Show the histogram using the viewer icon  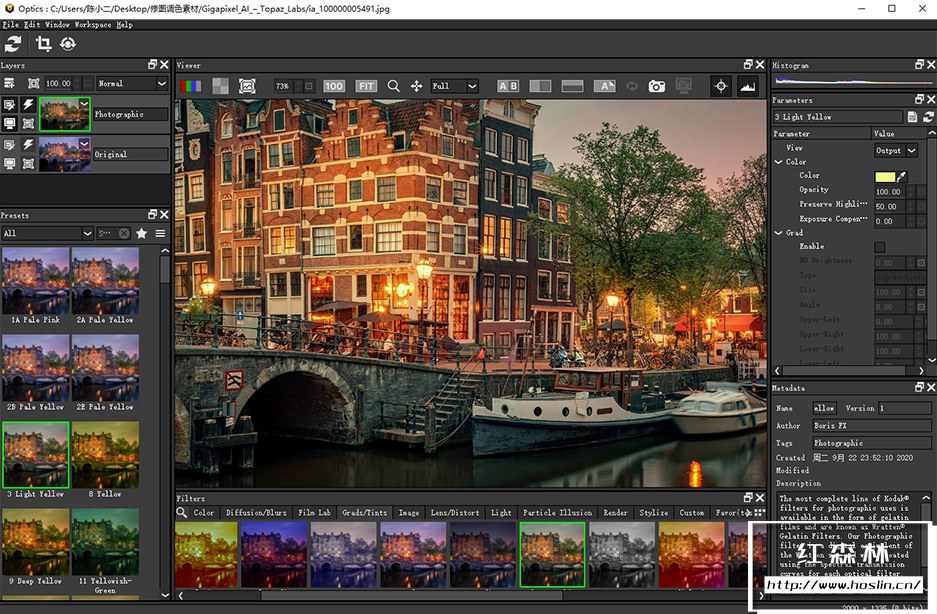click(747, 86)
